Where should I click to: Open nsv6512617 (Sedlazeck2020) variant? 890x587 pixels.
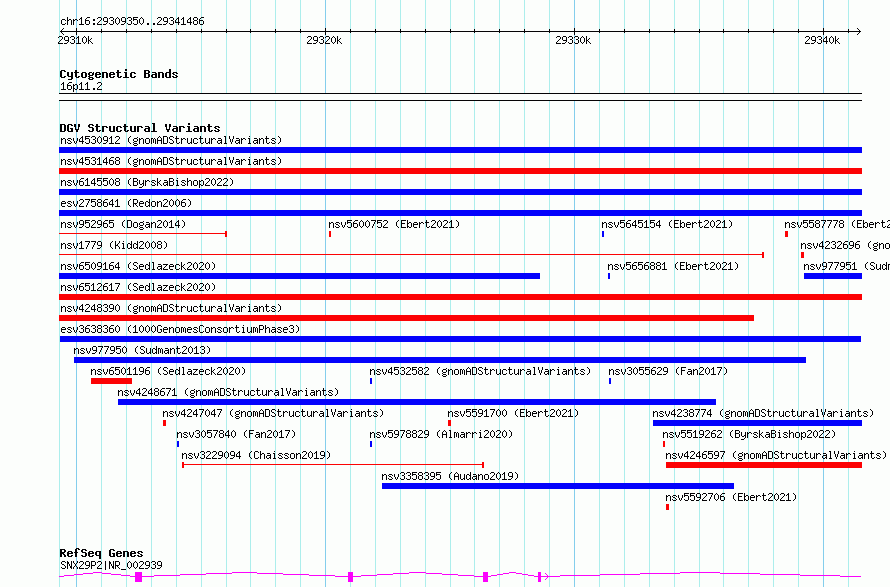tap(138, 287)
